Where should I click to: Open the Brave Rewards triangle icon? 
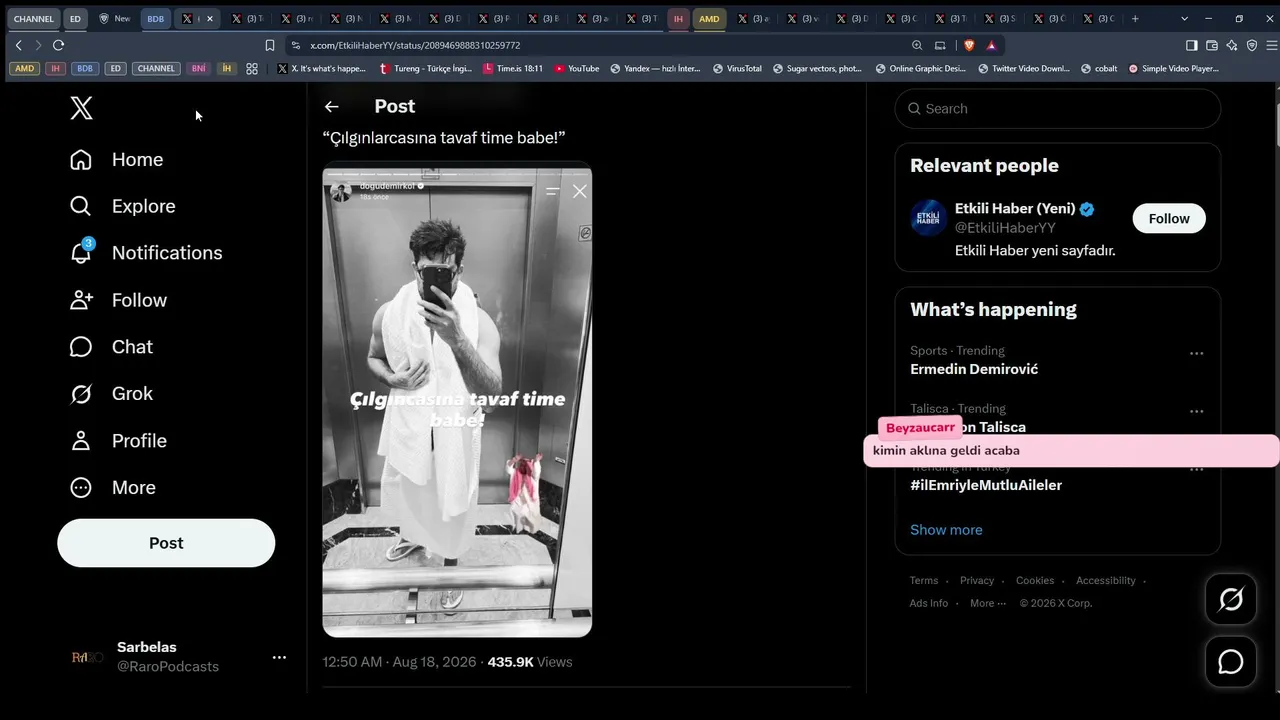click(x=991, y=45)
